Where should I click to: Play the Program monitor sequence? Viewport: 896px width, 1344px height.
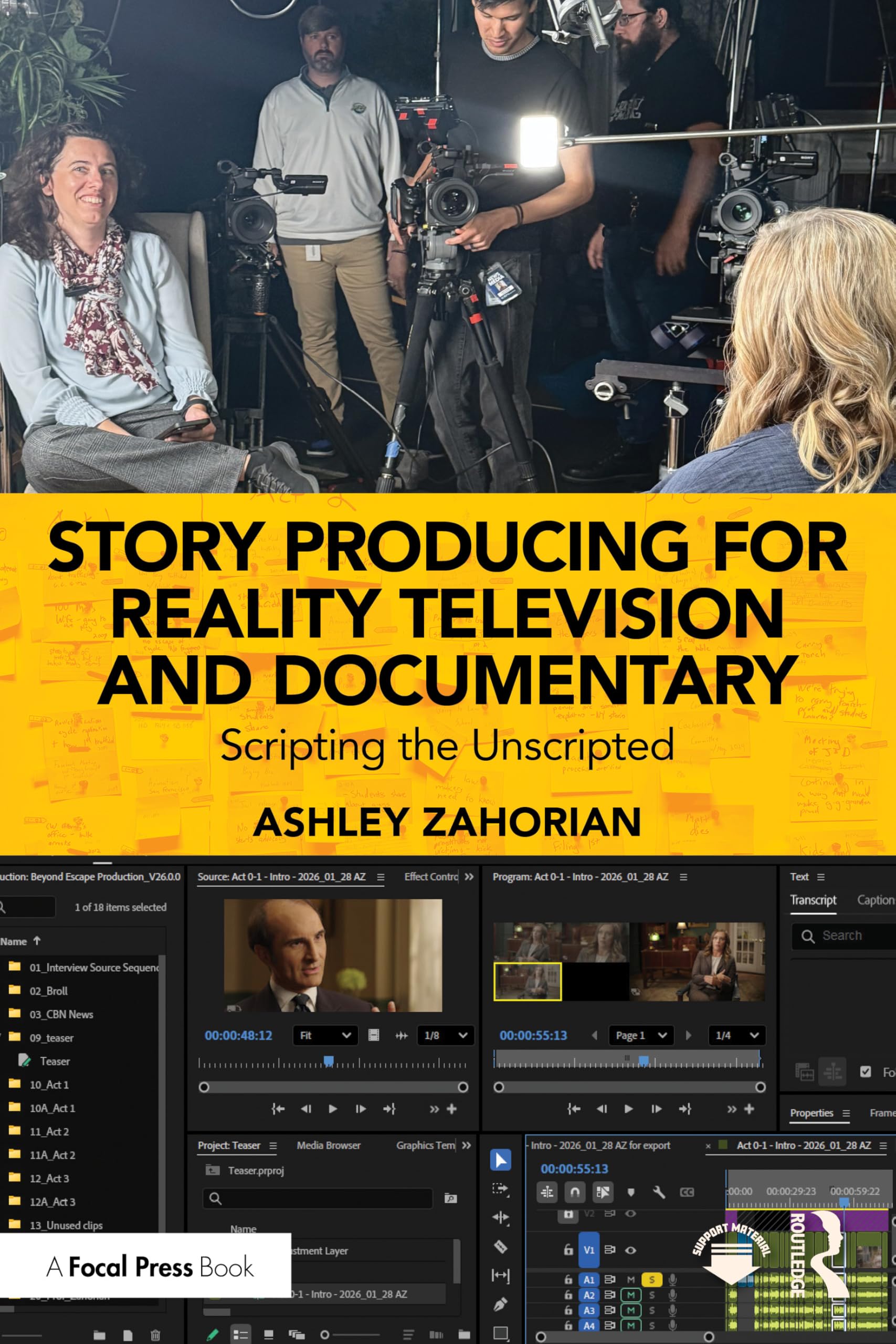click(x=629, y=1109)
